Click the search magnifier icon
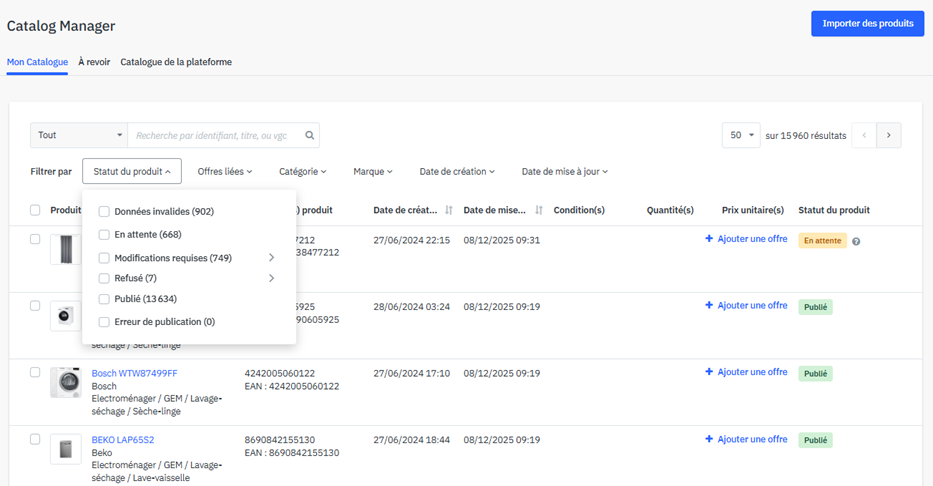Viewport: 933px width, 486px height. [x=310, y=135]
